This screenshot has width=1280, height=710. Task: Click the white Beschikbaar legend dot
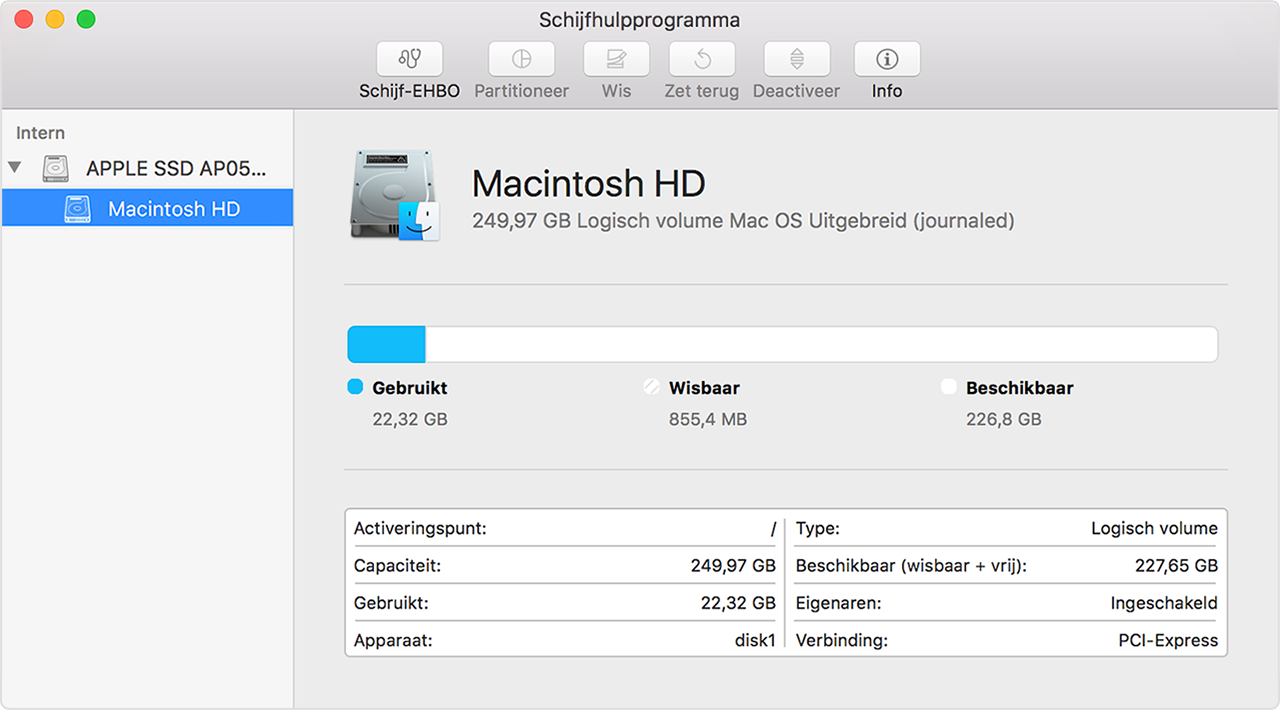point(949,387)
